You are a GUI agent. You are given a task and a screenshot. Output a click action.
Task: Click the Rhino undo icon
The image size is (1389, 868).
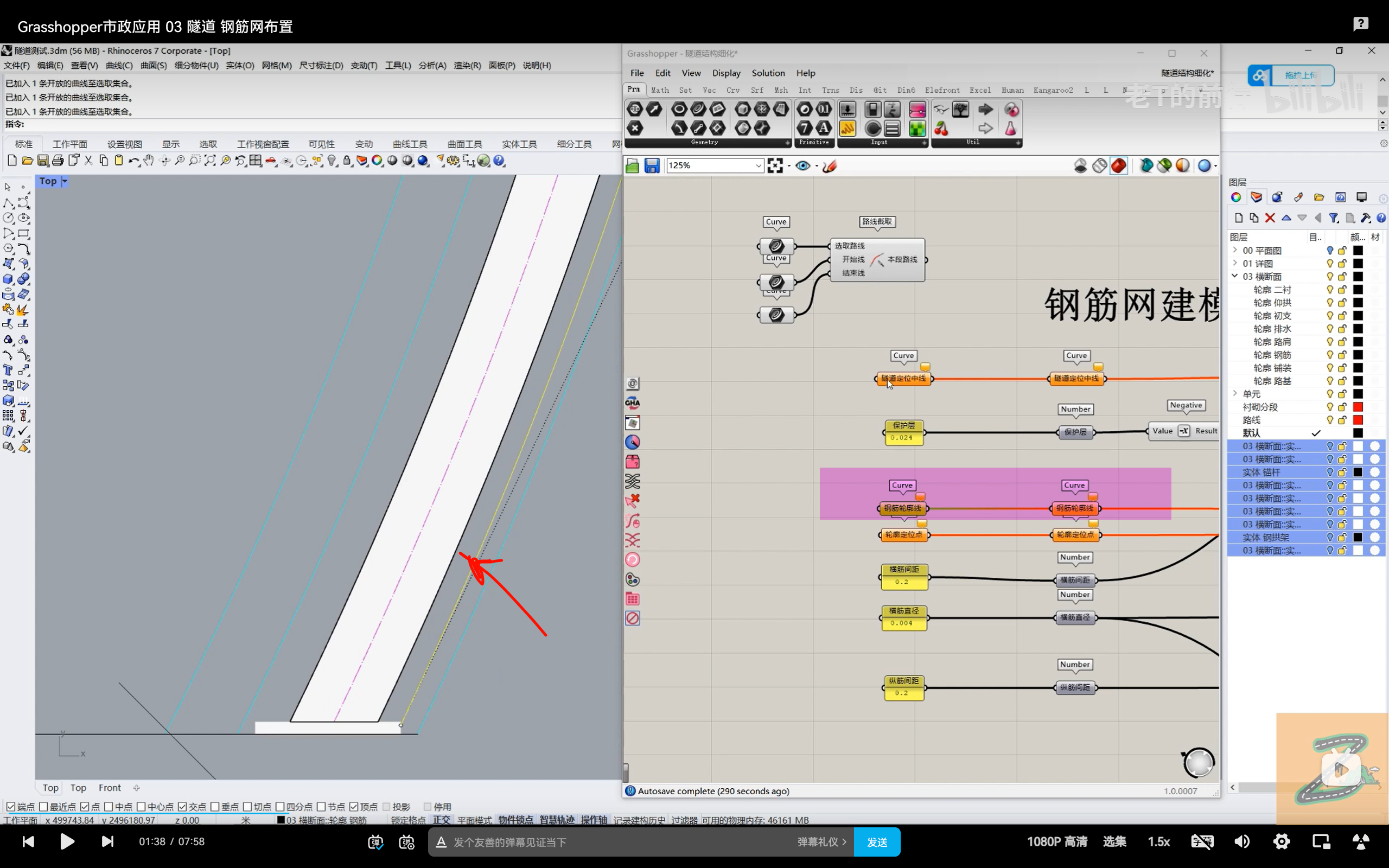coord(132,161)
